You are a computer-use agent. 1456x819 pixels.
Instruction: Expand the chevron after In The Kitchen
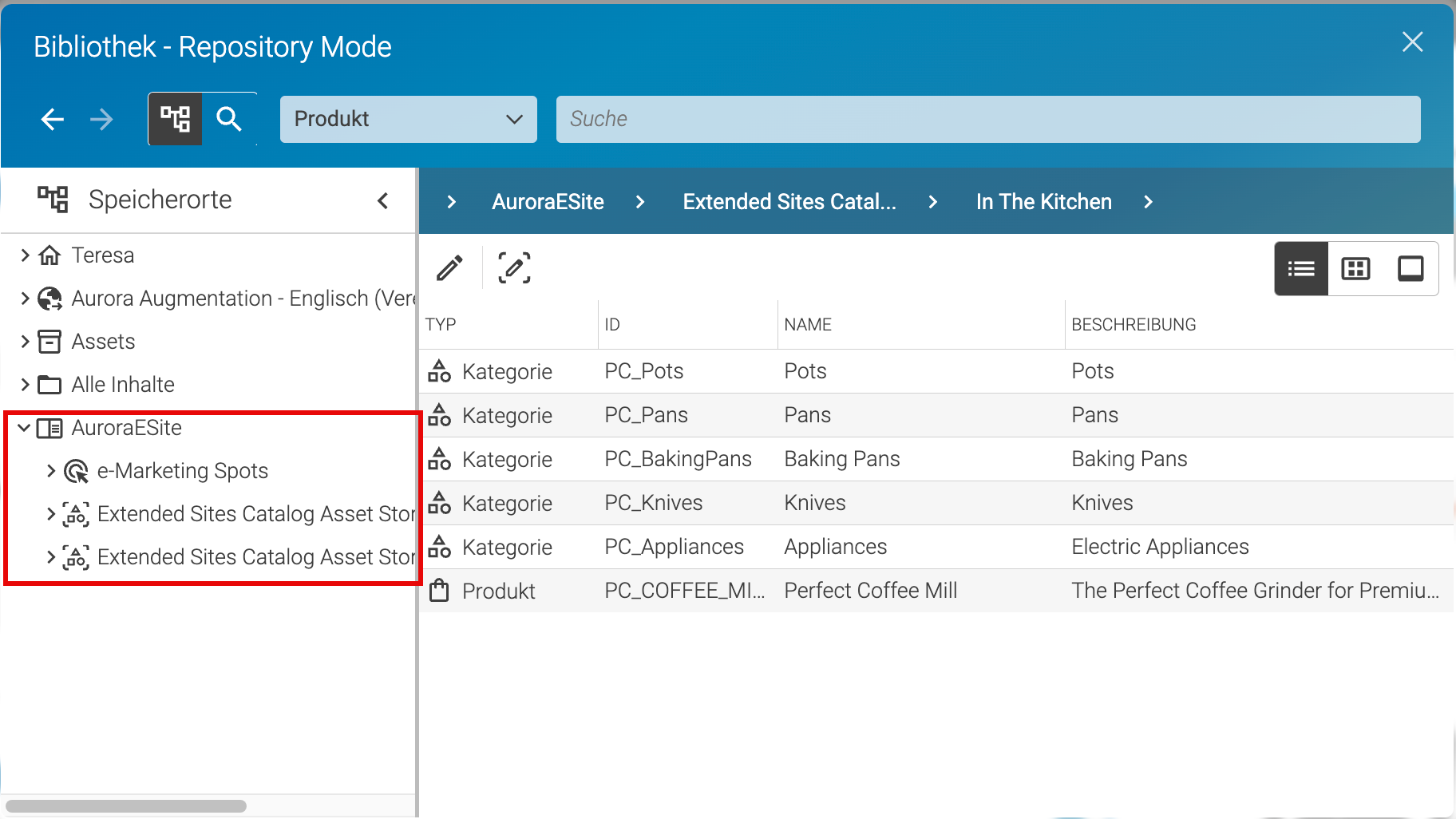coord(1148,202)
